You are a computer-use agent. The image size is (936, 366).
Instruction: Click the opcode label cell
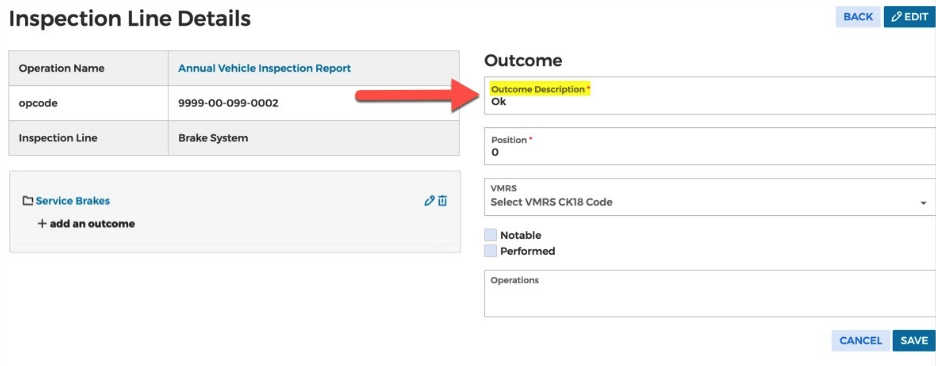click(x=89, y=103)
